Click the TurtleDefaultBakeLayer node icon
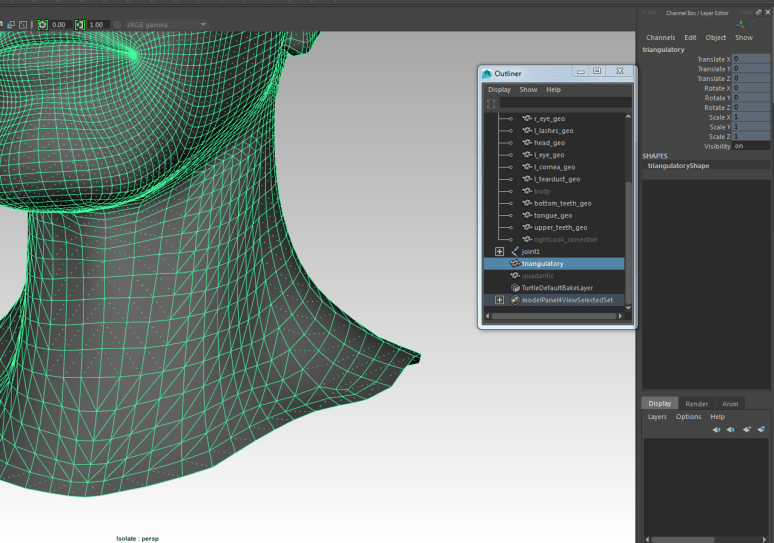The image size is (774, 543). click(x=515, y=288)
